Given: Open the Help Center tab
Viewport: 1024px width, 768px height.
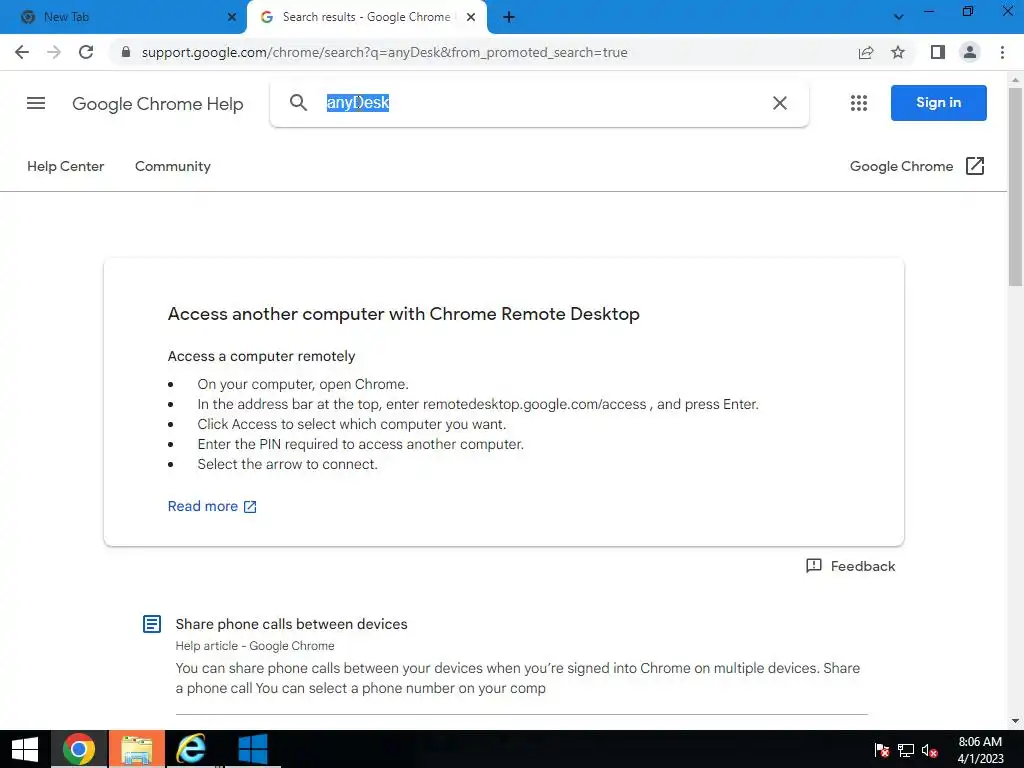Looking at the screenshot, I should 65,167.
